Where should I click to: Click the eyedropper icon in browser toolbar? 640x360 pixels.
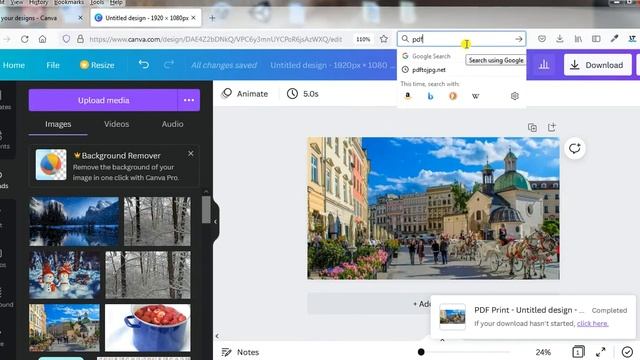(x=614, y=39)
